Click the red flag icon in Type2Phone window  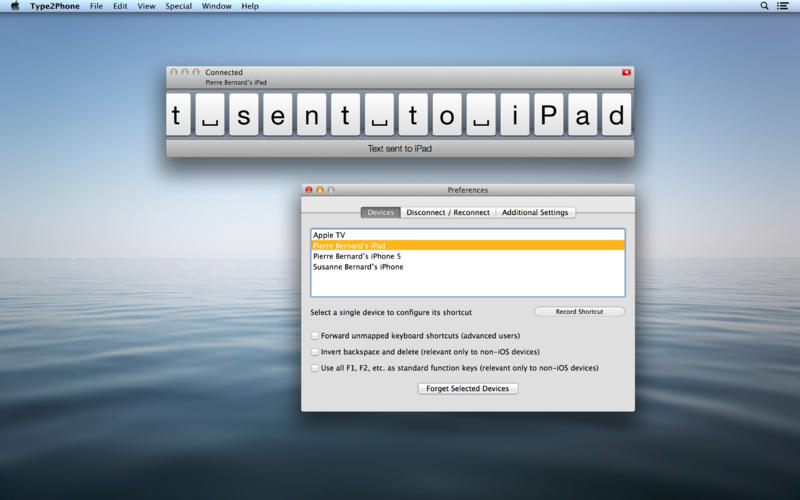coord(626,72)
